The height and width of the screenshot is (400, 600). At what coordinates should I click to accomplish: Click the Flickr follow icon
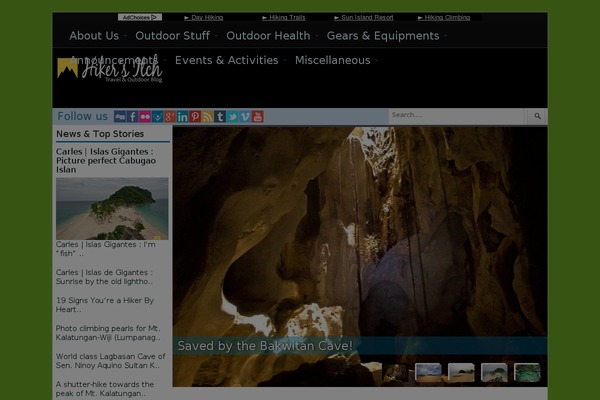(x=145, y=117)
